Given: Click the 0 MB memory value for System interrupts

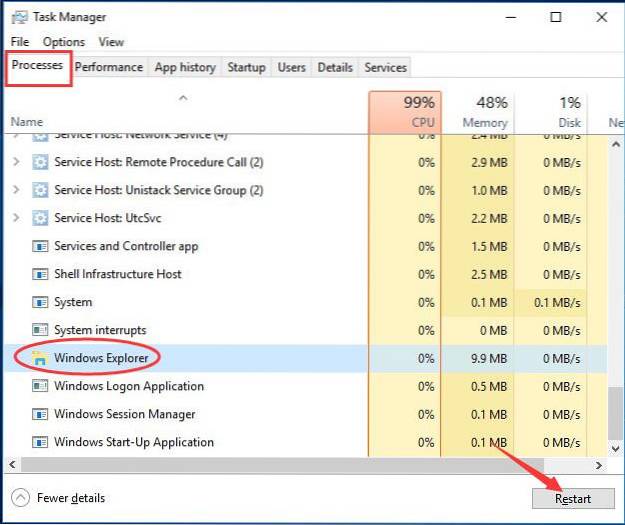Looking at the screenshot, I should pyautogui.click(x=493, y=330).
